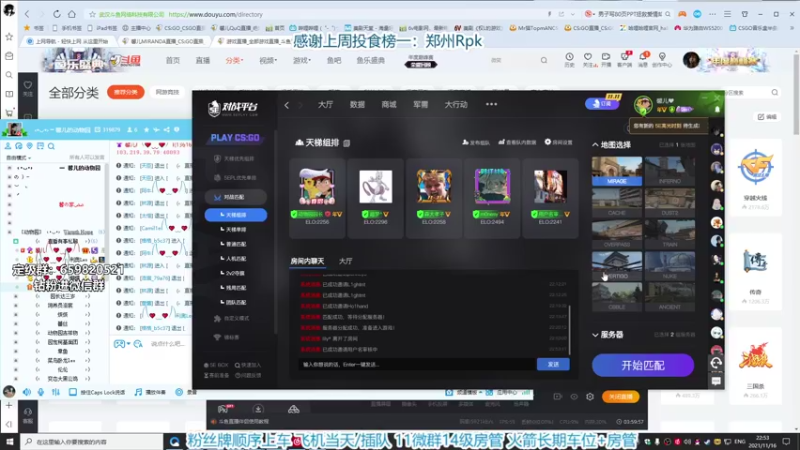The height and width of the screenshot is (450, 800).
Task: Click the streaming tool settings gear icon
Action: click(x=590, y=397)
